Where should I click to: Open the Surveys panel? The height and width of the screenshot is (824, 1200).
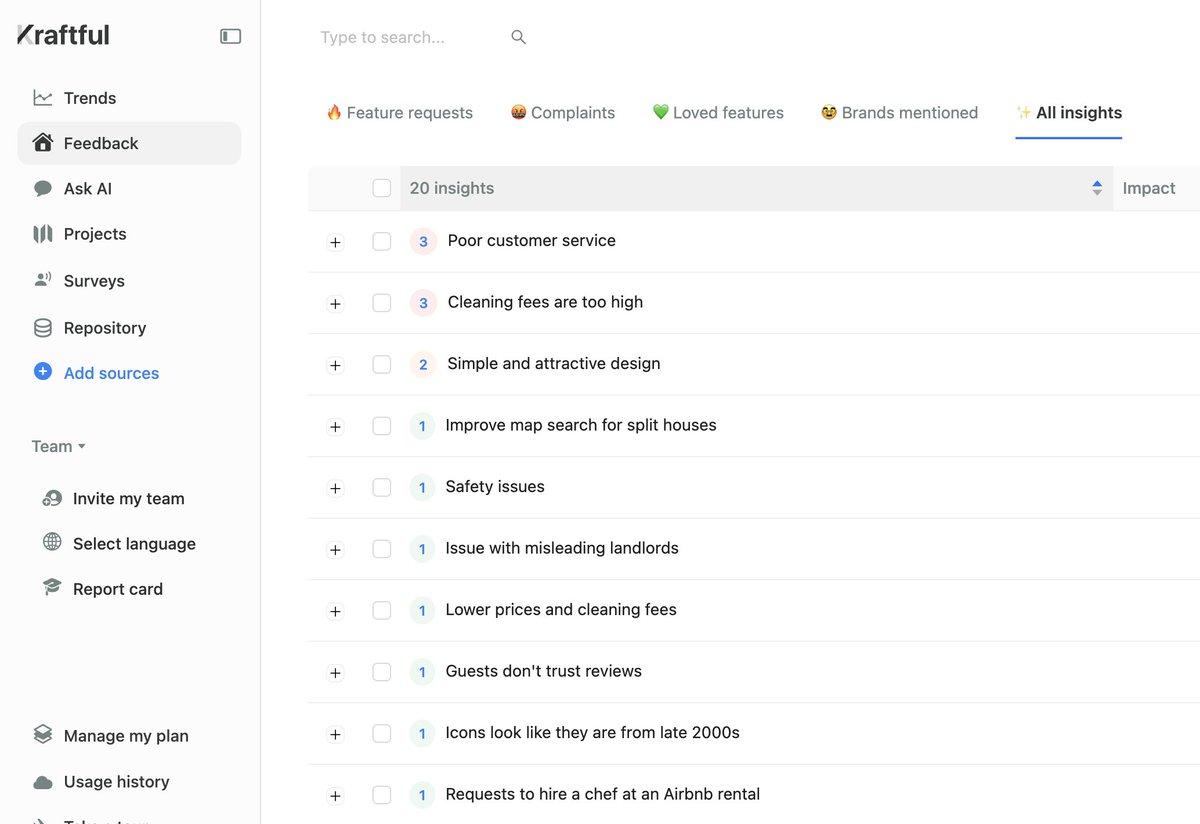(95, 280)
